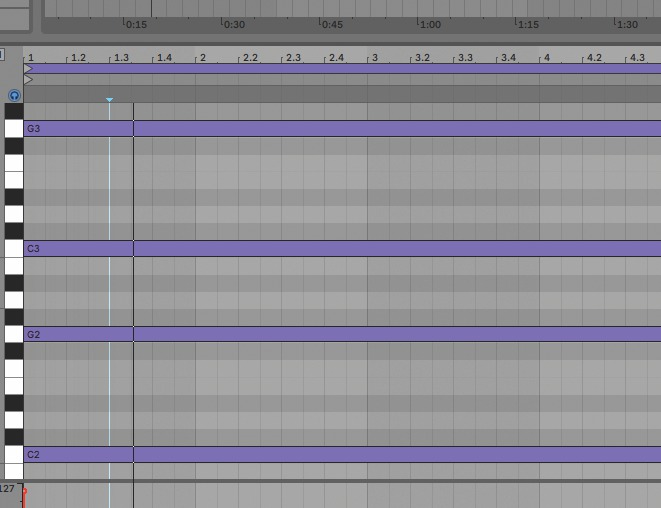
Task: Play the A2 white piano key
Action: tap(14, 300)
